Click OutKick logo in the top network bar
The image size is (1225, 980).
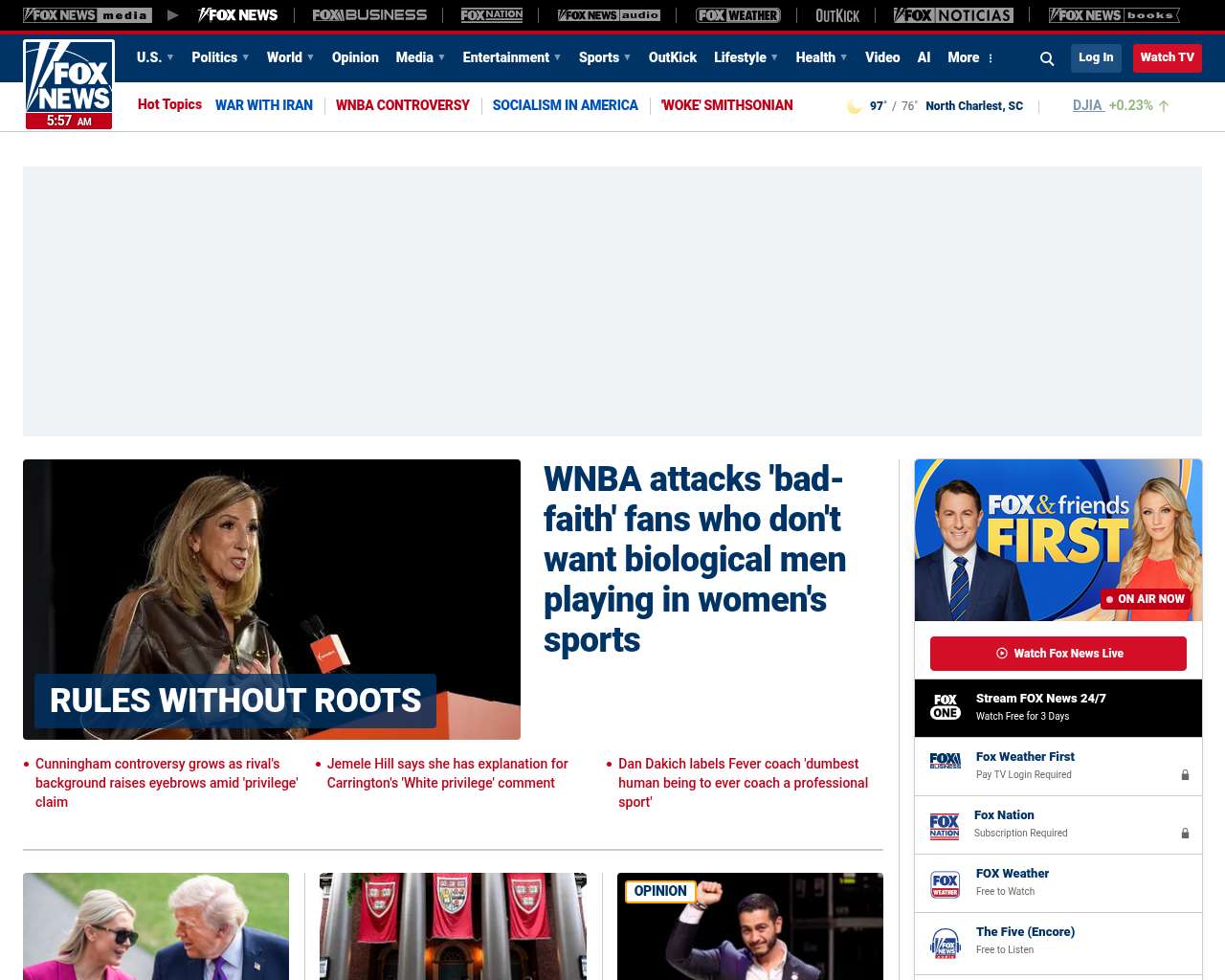coord(837,15)
